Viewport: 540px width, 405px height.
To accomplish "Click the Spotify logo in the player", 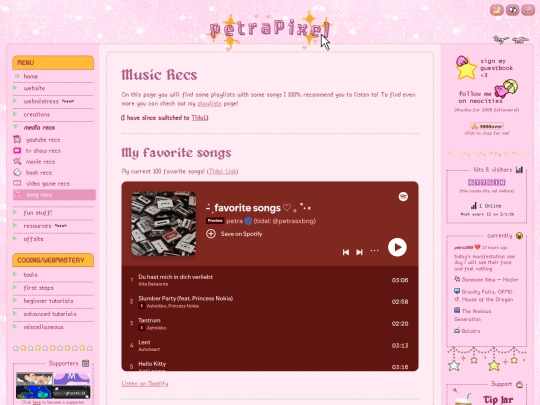I will coord(403,196).
